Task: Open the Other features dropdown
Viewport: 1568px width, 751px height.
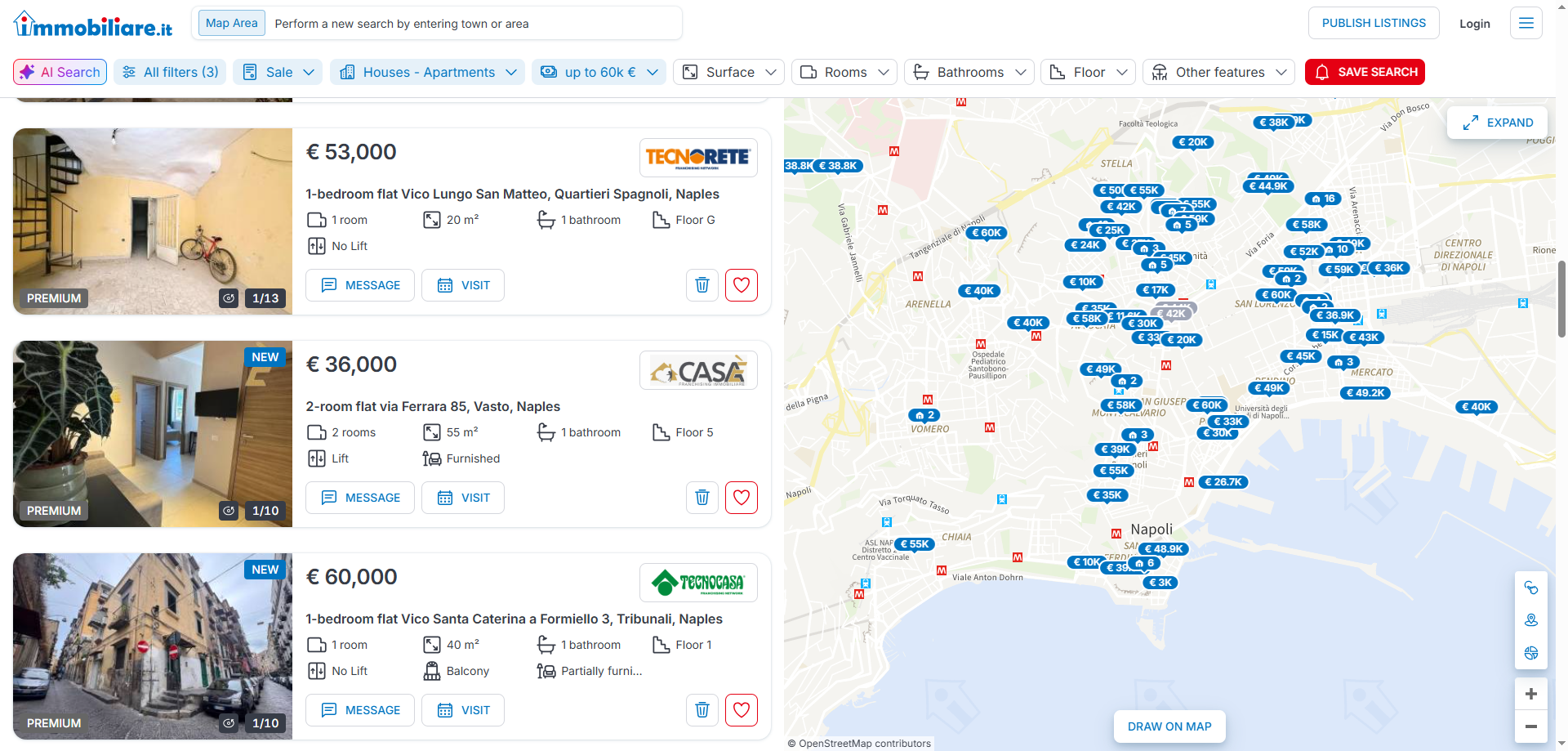Action: pos(1218,72)
